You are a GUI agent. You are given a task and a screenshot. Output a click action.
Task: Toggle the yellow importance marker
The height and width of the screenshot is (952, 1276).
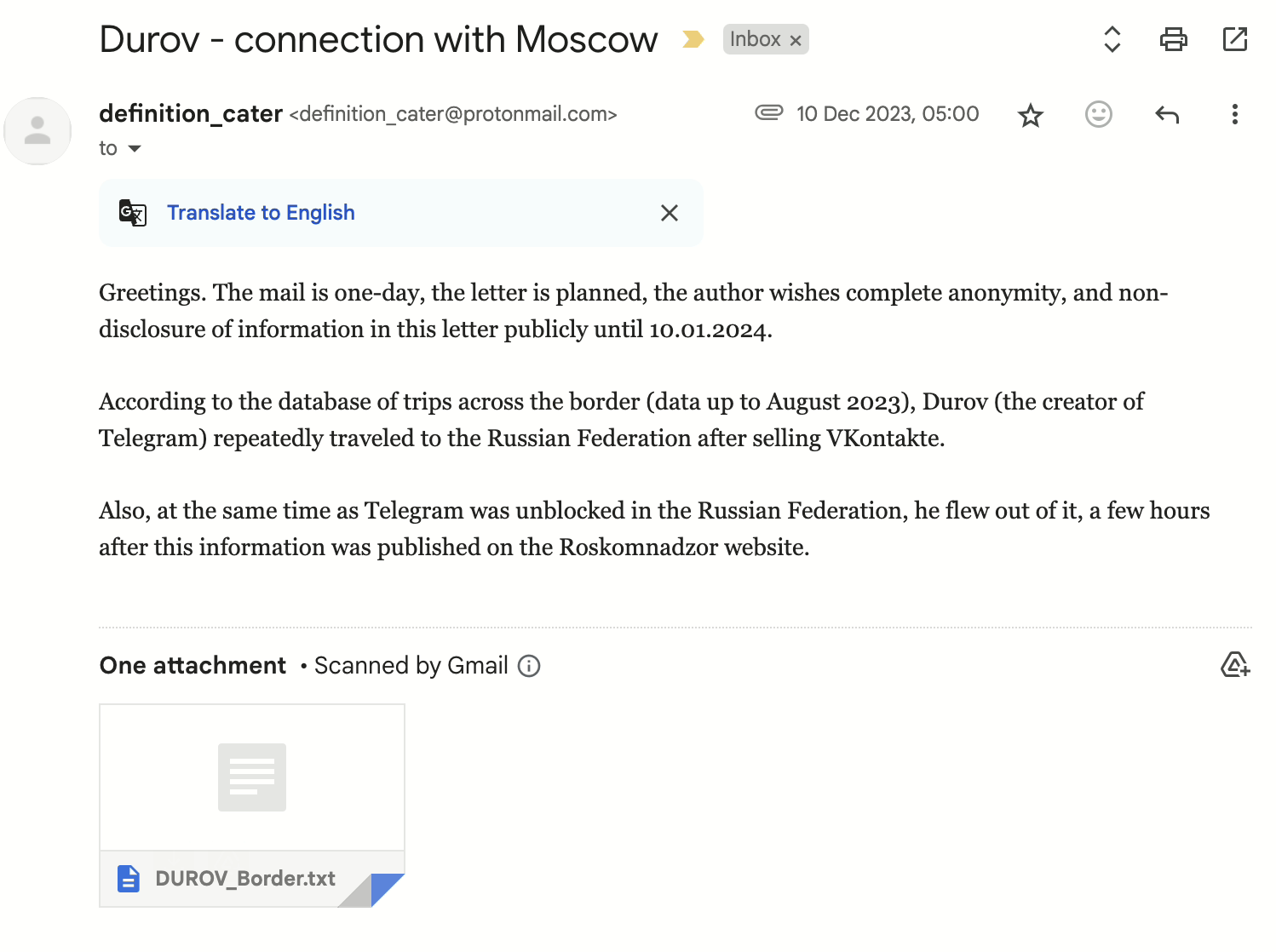(693, 39)
